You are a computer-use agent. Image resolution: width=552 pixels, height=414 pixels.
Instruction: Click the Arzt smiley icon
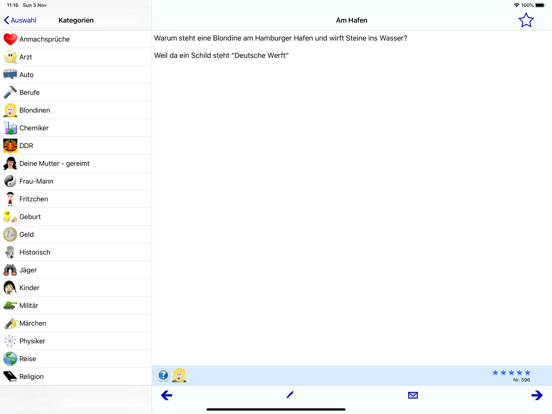tap(10, 57)
